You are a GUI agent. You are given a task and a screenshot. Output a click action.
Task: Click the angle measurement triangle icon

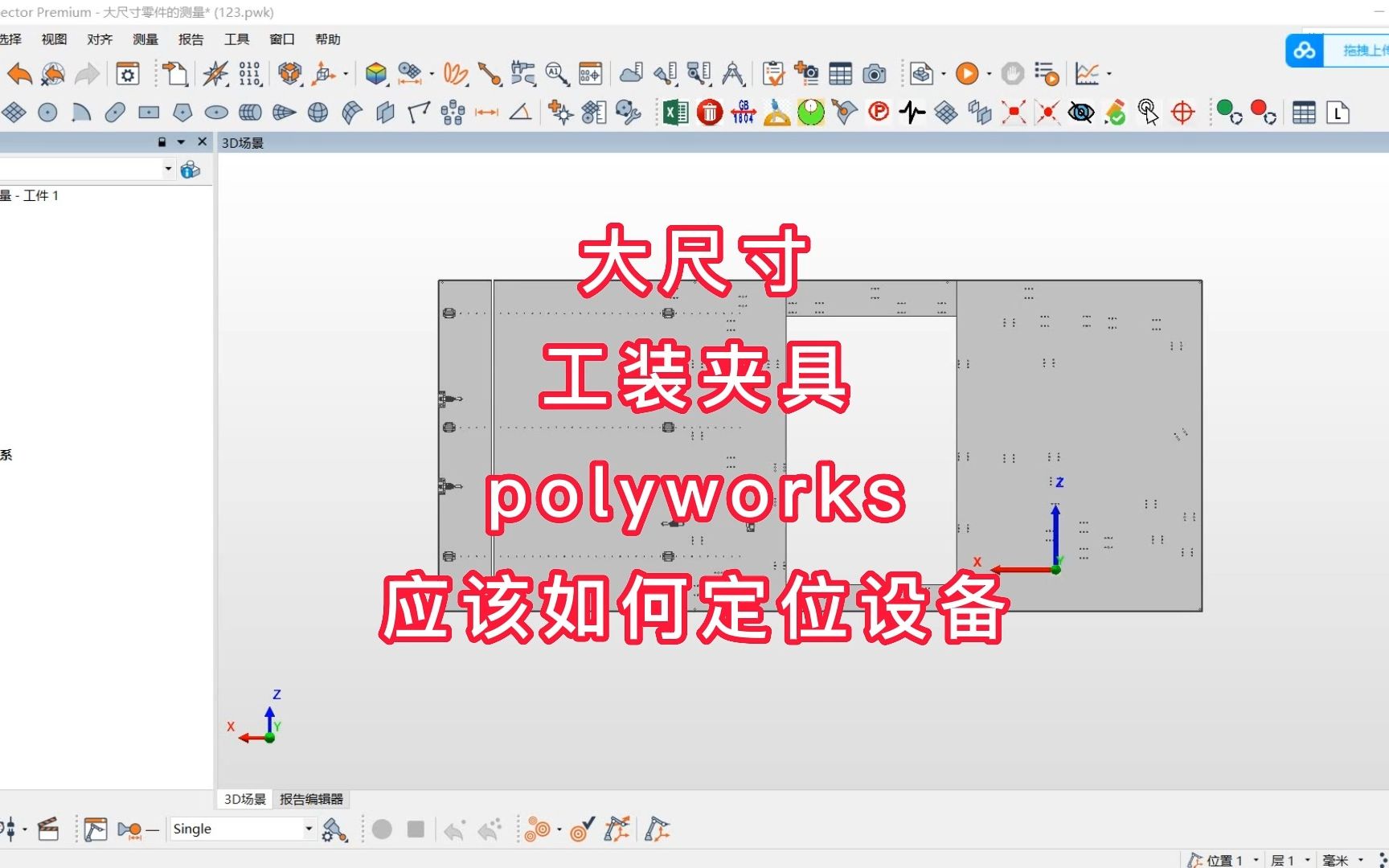click(521, 113)
